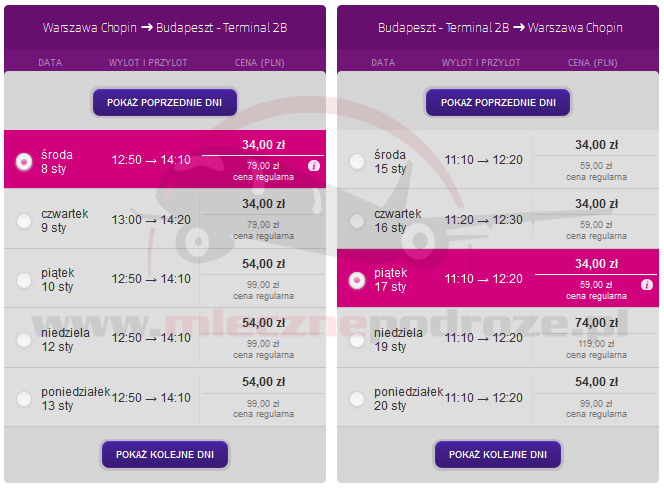This screenshot has width=664, height=489.
Task: Show next days for Budapeszt–Warszawa flights
Action: pos(498,454)
